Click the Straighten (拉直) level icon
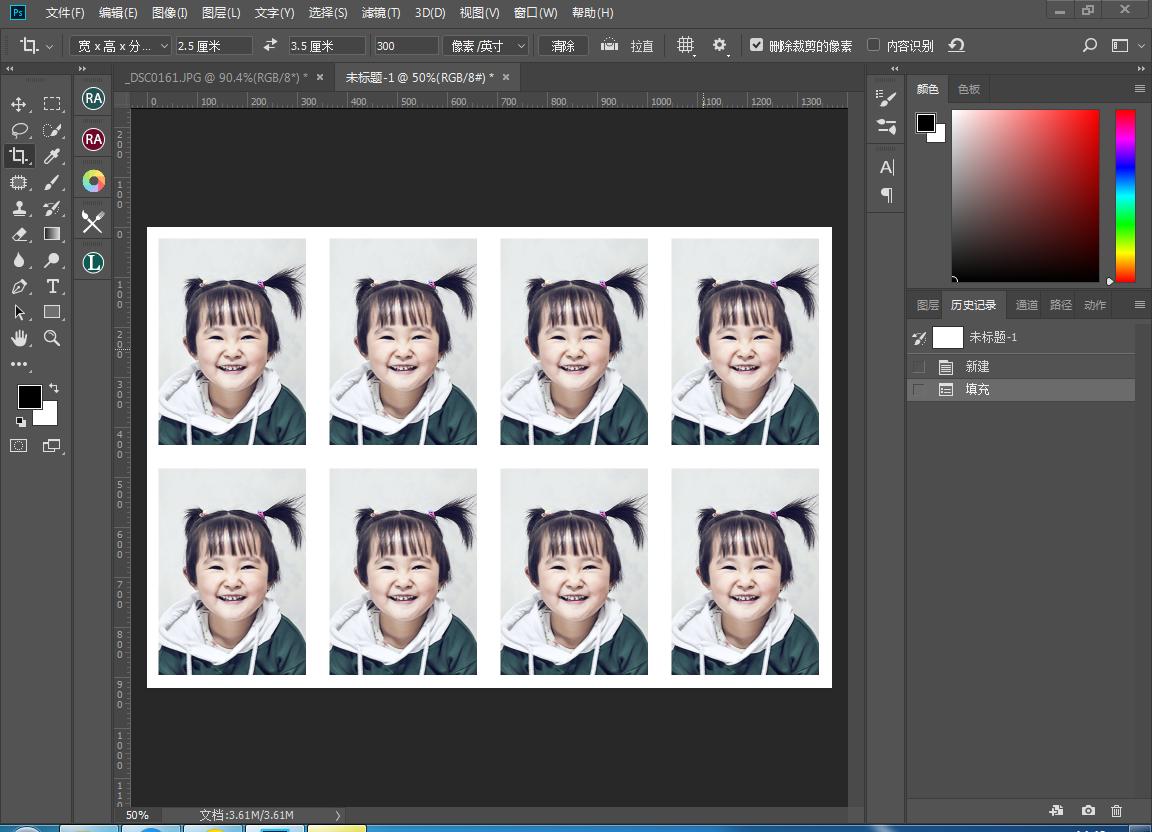This screenshot has height=832, width=1152. click(x=609, y=46)
